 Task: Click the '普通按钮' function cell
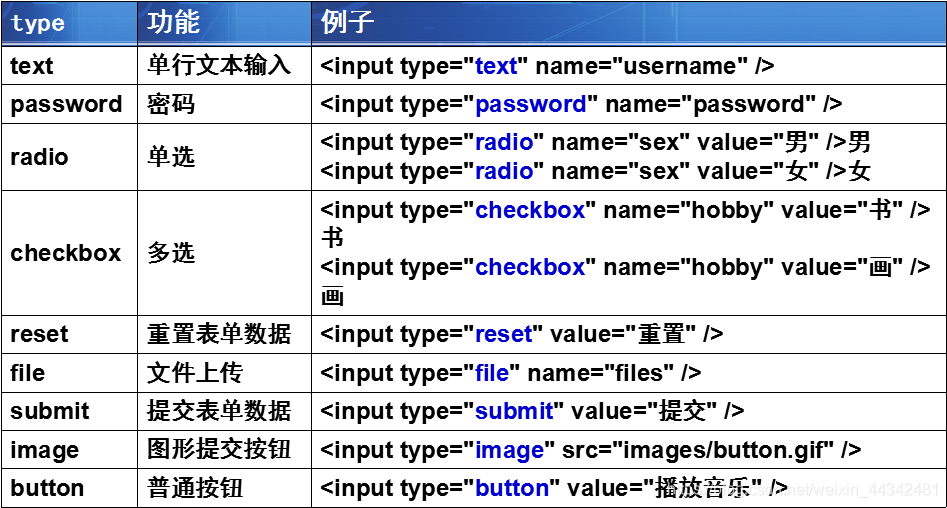pyautogui.click(x=224, y=488)
